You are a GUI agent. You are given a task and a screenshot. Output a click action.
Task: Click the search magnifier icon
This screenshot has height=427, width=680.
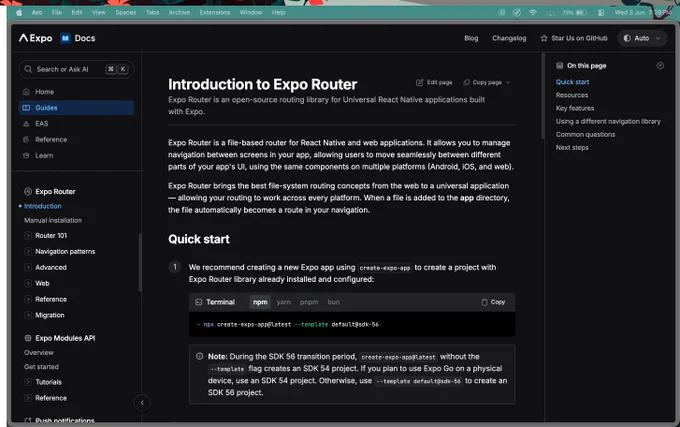(28, 69)
